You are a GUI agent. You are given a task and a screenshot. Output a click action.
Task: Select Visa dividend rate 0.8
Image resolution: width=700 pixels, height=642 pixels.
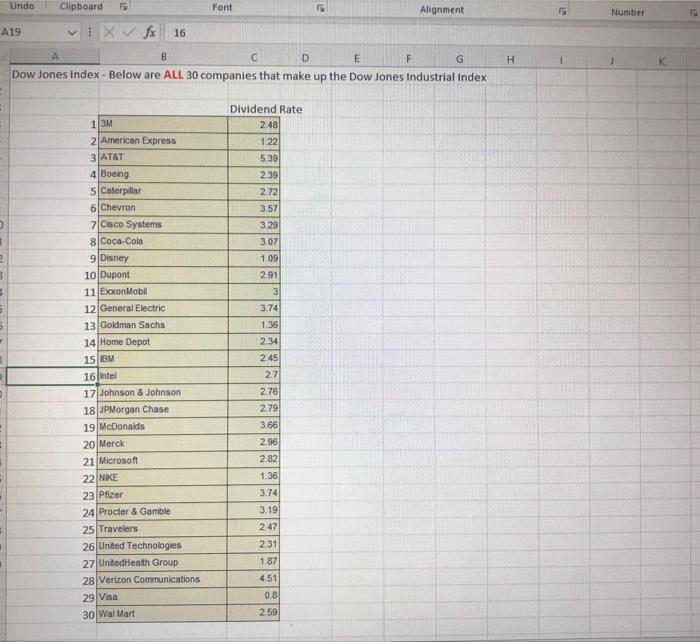tap(253, 596)
